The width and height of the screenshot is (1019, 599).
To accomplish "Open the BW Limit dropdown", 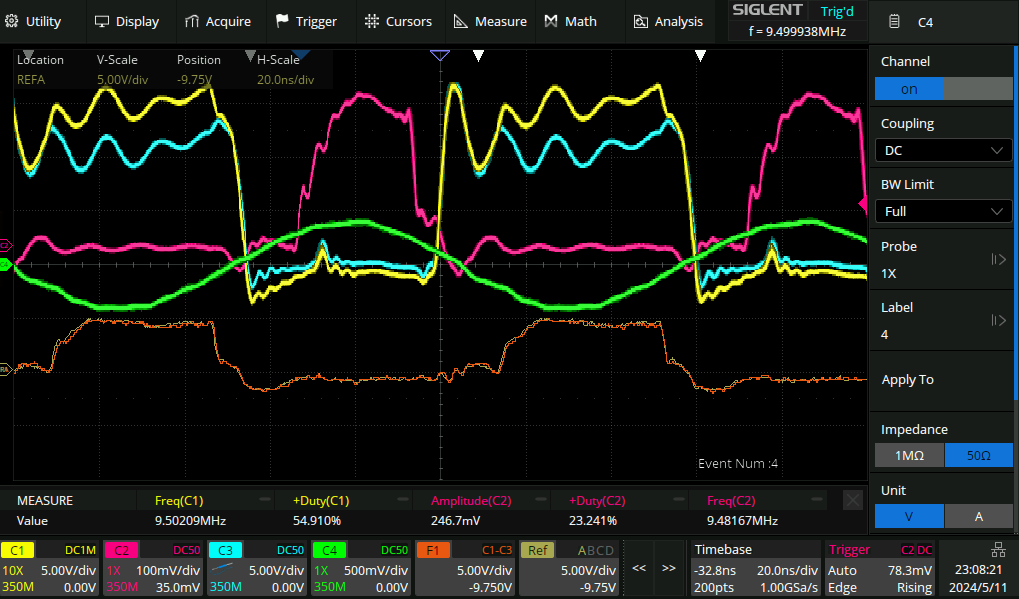I will pos(943,211).
